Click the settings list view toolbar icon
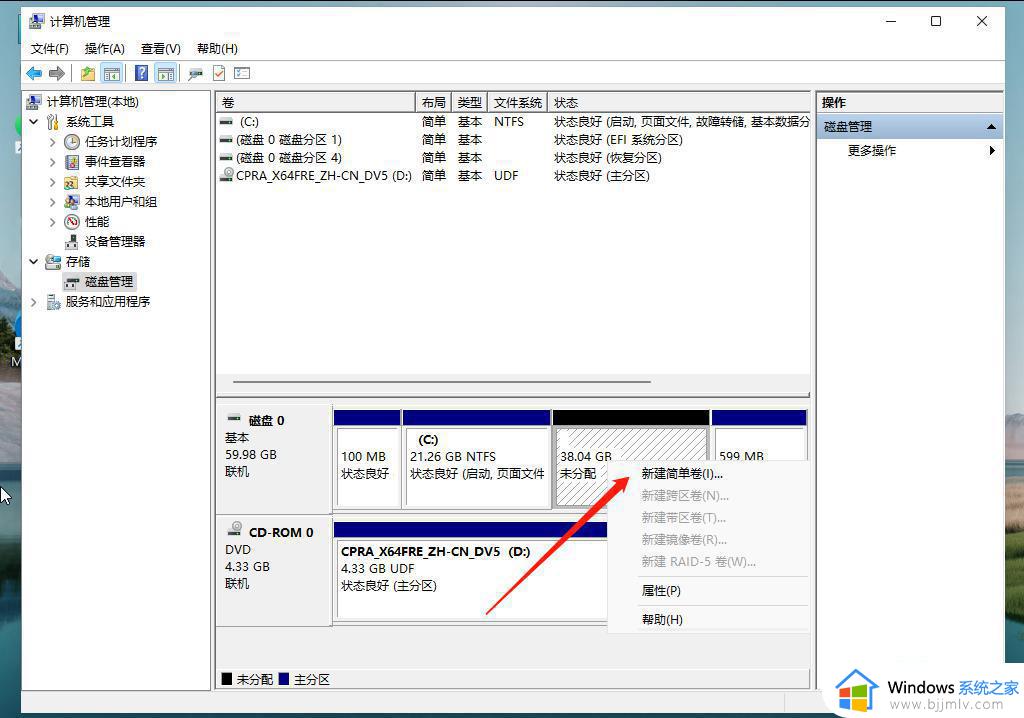Image resolution: width=1024 pixels, height=718 pixels. pyautogui.click(x=242, y=73)
